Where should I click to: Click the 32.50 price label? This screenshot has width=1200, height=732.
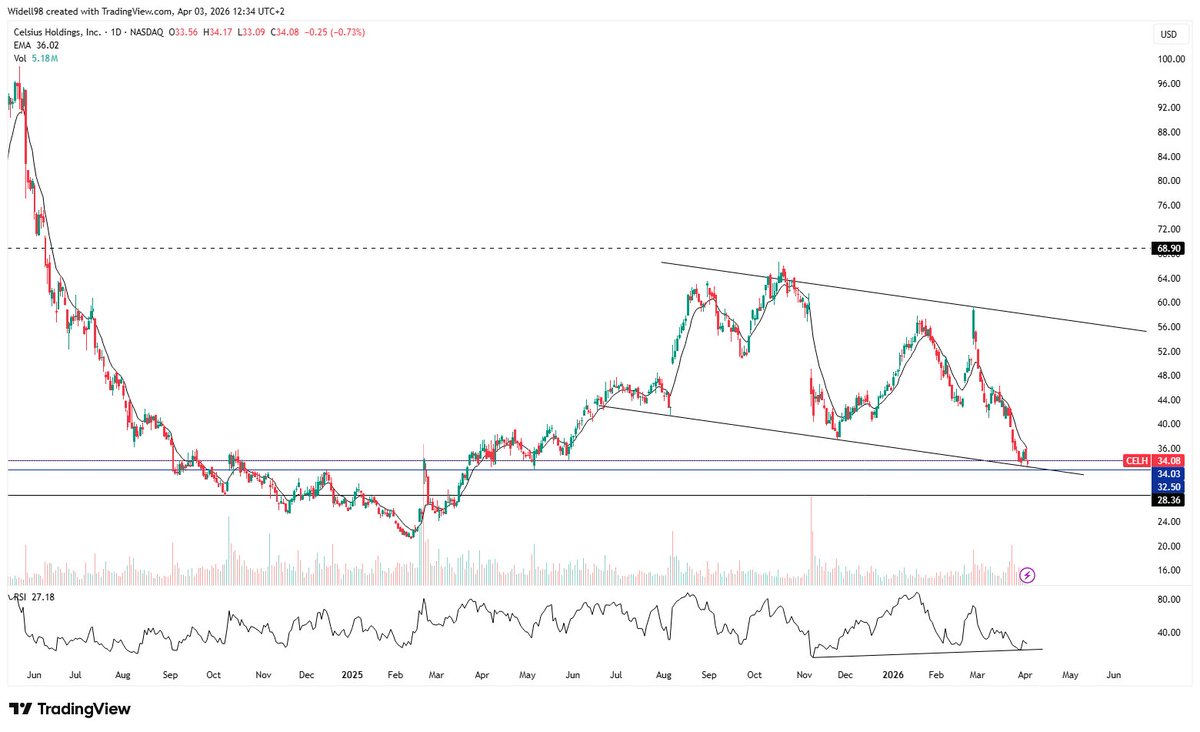point(1168,486)
